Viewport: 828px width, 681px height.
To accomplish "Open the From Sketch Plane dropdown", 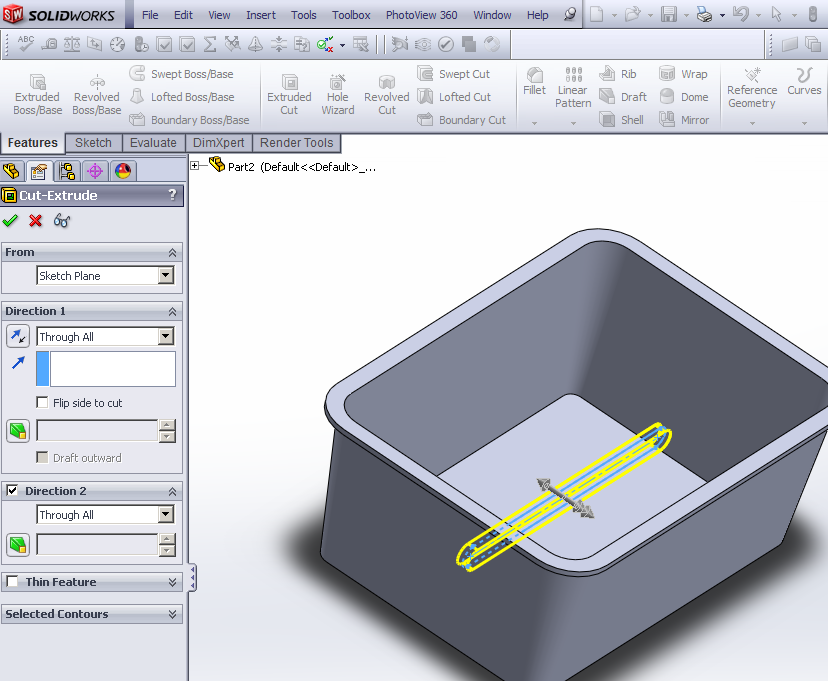I will pyautogui.click(x=166, y=275).
